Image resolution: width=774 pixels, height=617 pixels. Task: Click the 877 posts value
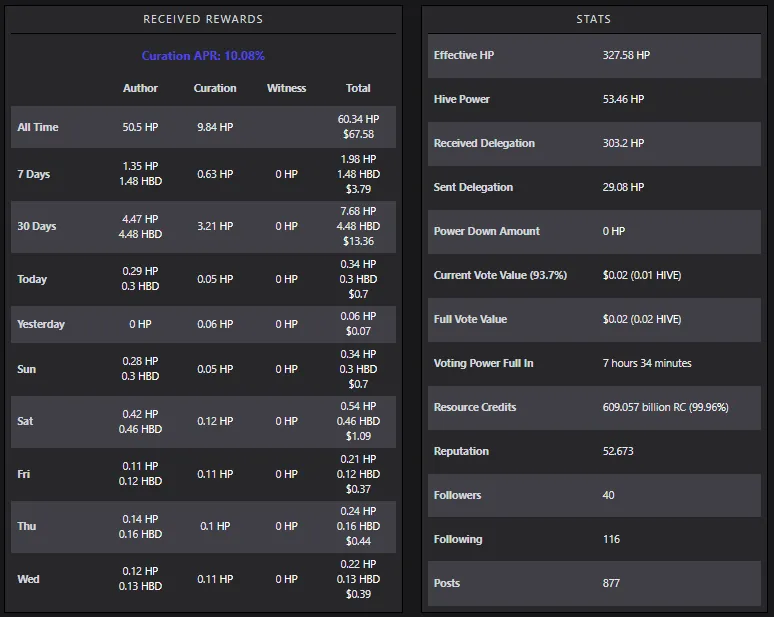[x=611, y=583]
